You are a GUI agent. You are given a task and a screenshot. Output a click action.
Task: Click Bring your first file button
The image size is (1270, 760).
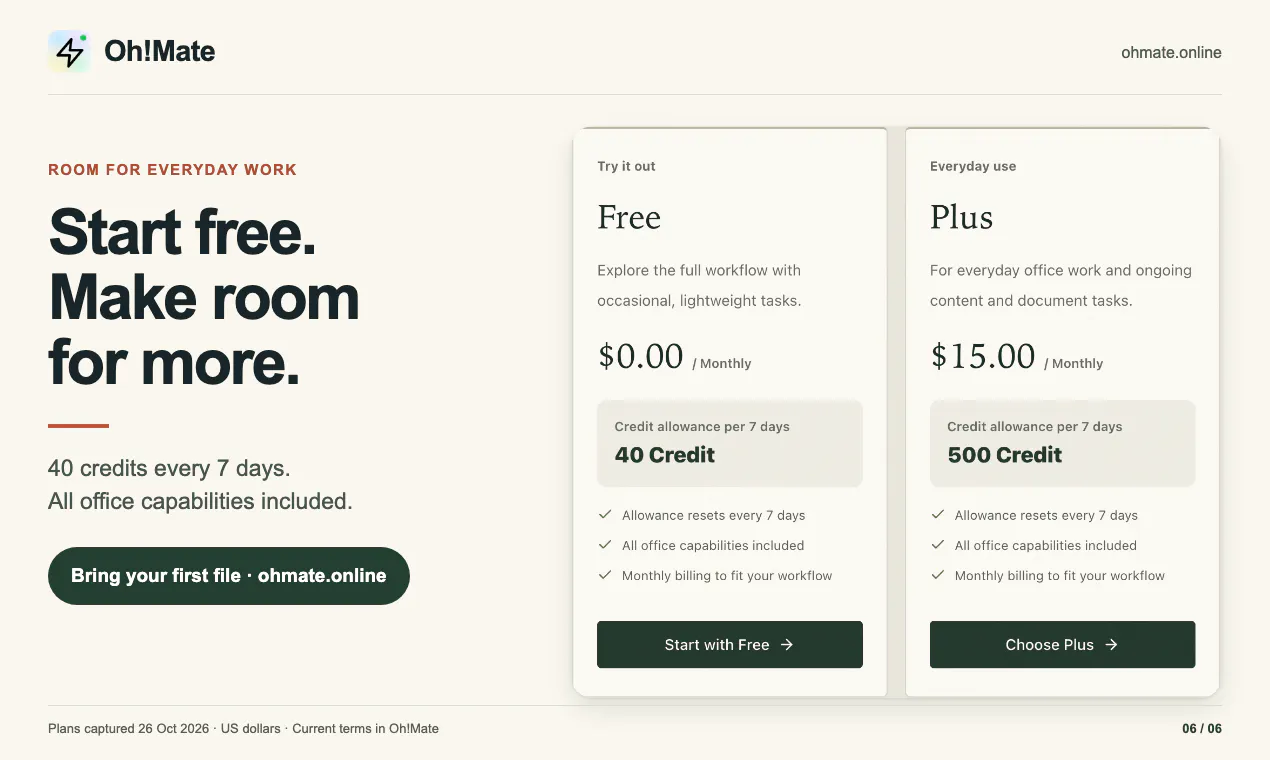point(229,576)
